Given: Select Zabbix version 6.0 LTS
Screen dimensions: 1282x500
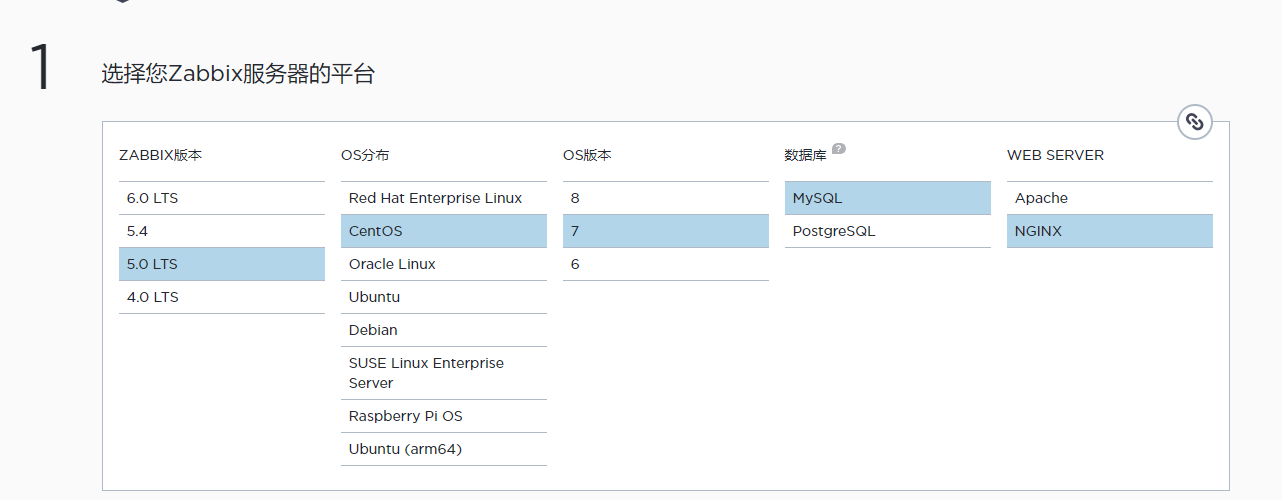Looking at the screenshot, I should 222,198.
